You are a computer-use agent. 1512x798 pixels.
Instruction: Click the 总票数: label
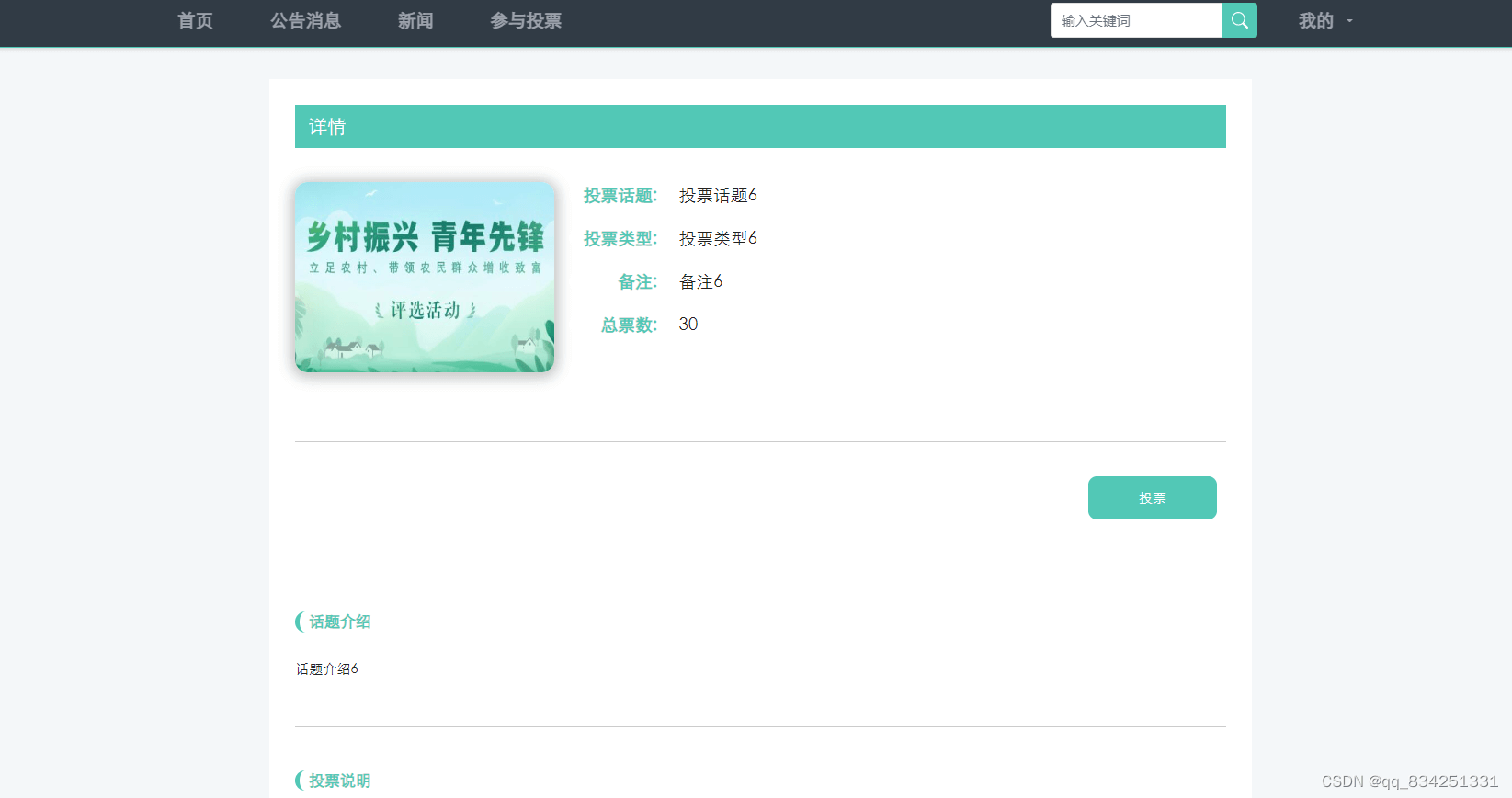coord(630,325)
